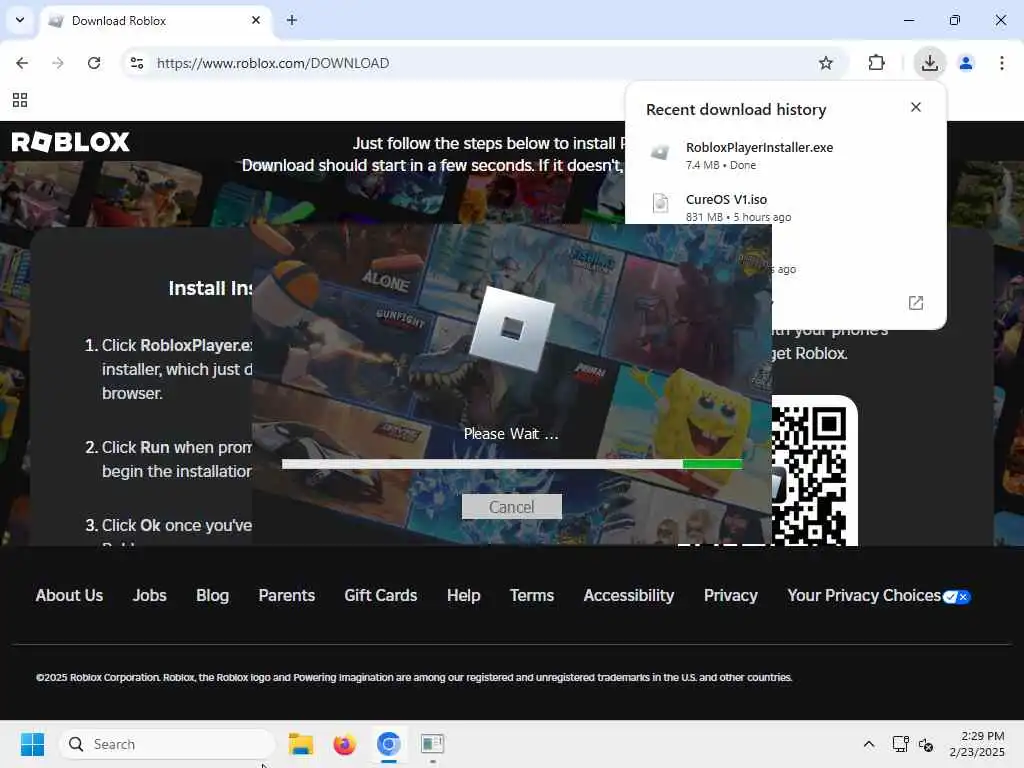Go back to the previous page
The width and height of the screenshot is (1024, 768).
[x=22, y=63]
